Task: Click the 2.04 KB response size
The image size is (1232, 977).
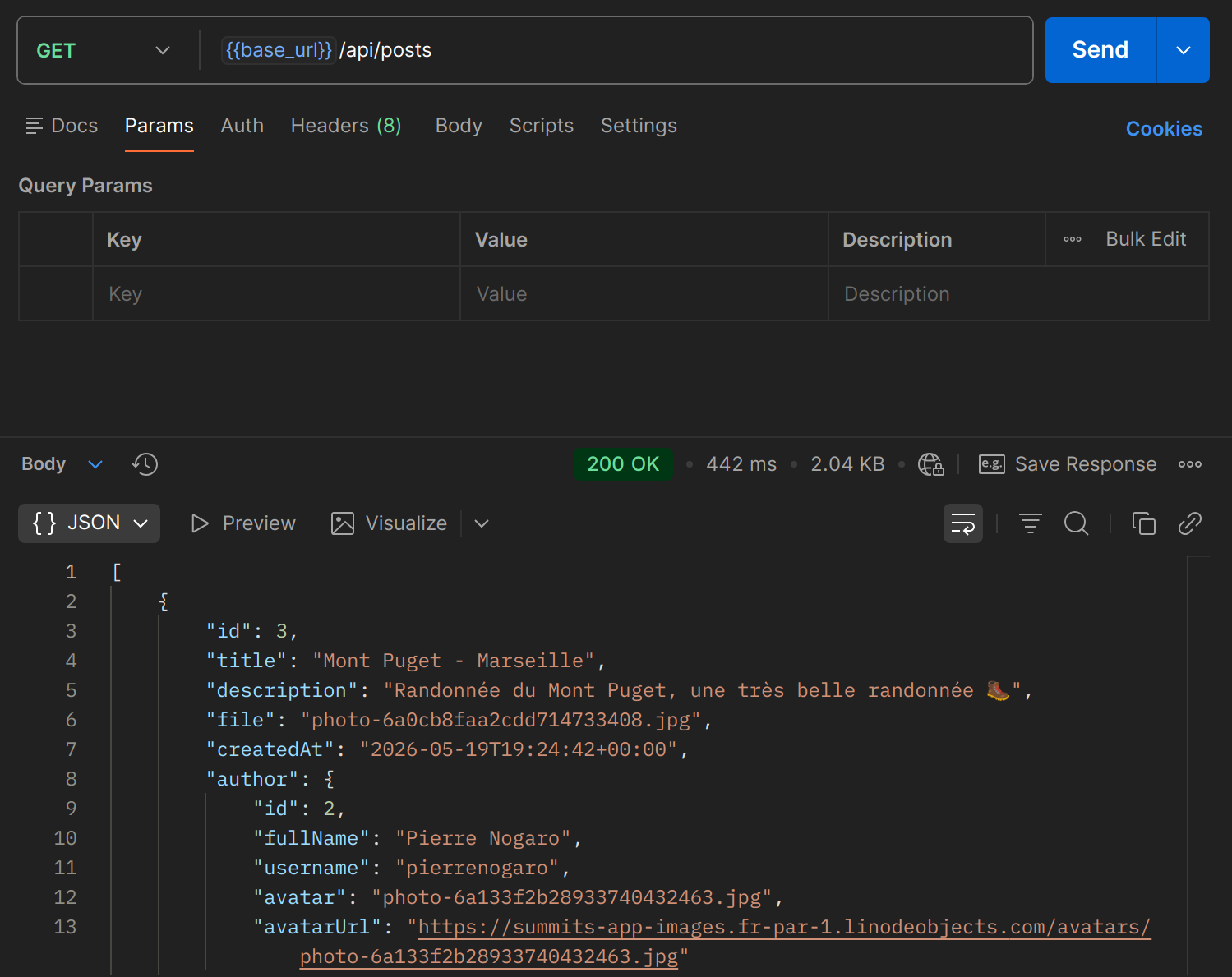Action: pyautogui.click(x=847, y=464)
